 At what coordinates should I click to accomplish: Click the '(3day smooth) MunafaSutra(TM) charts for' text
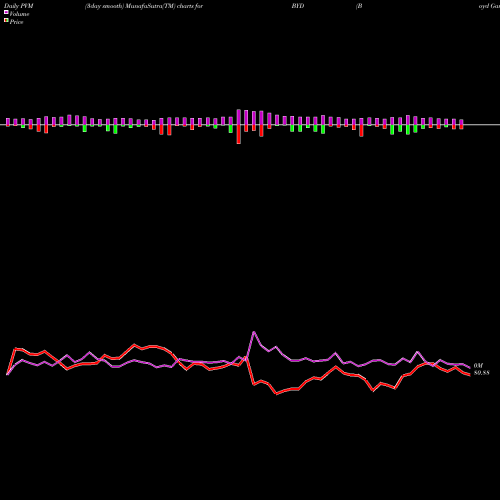pos(144,6)
